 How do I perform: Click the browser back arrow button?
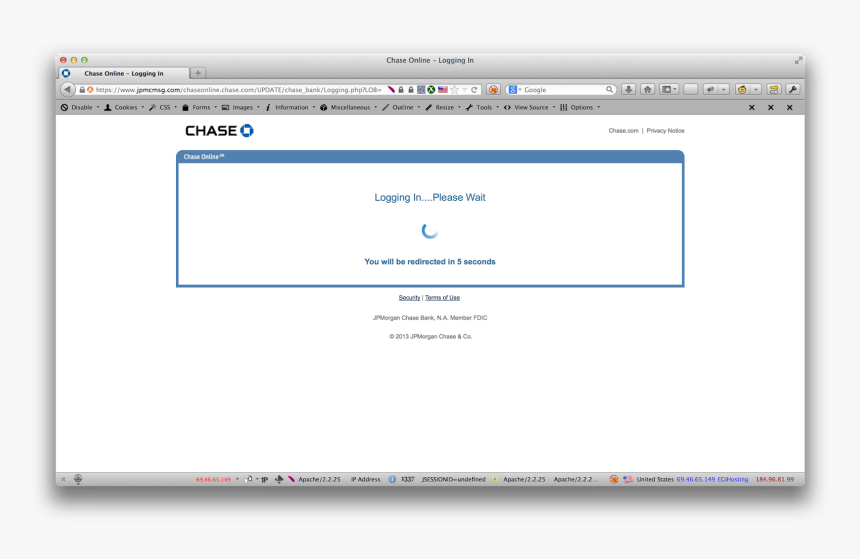pyautogui.click(x=68, y=90)
